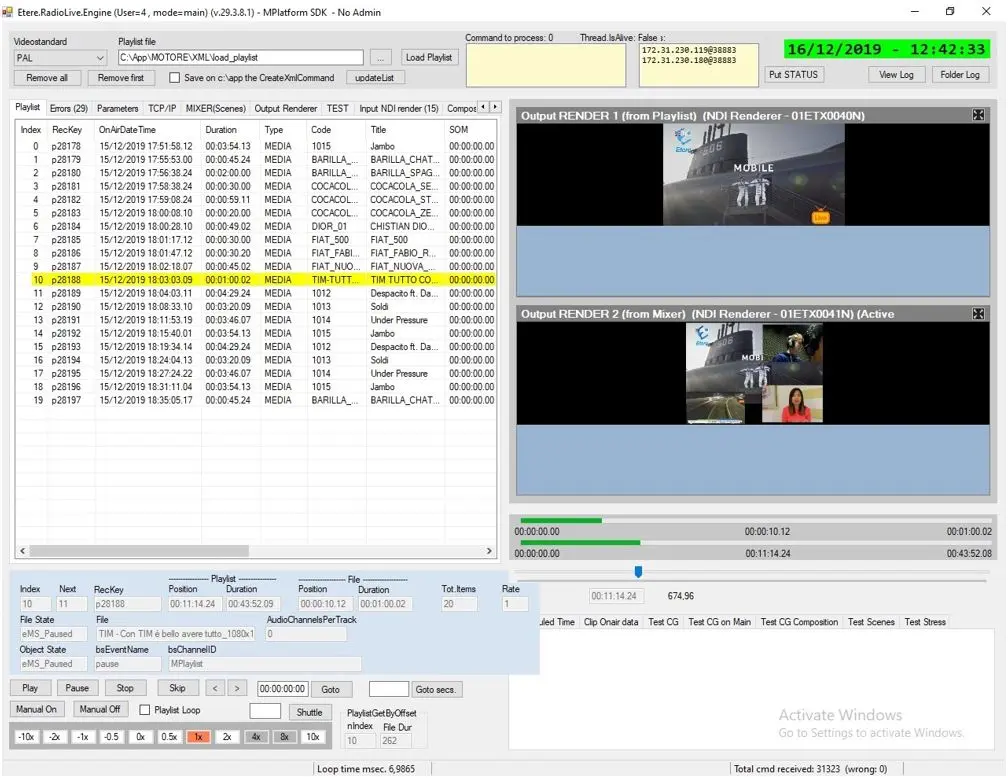1008x779 pixels.
Task: Close the Output RENDER 2 mixer preview
Action: (978, 314)
